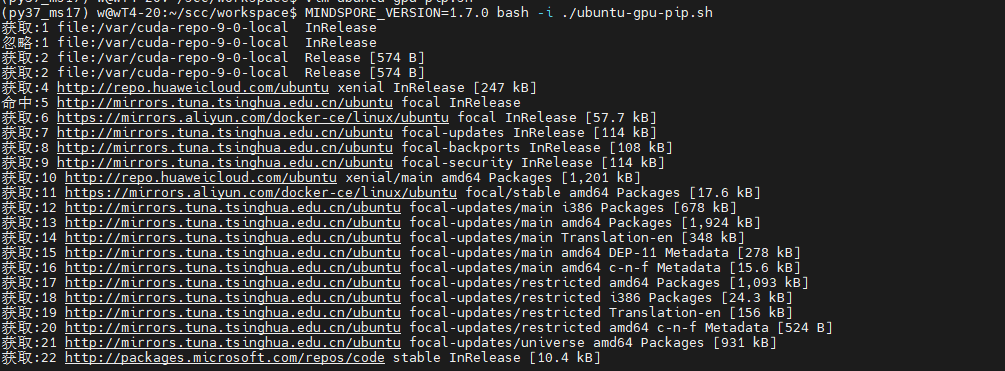Open huaweicloud link on xenial/main amd64 Packages line

pyautogui.click(x=201, y=177)
